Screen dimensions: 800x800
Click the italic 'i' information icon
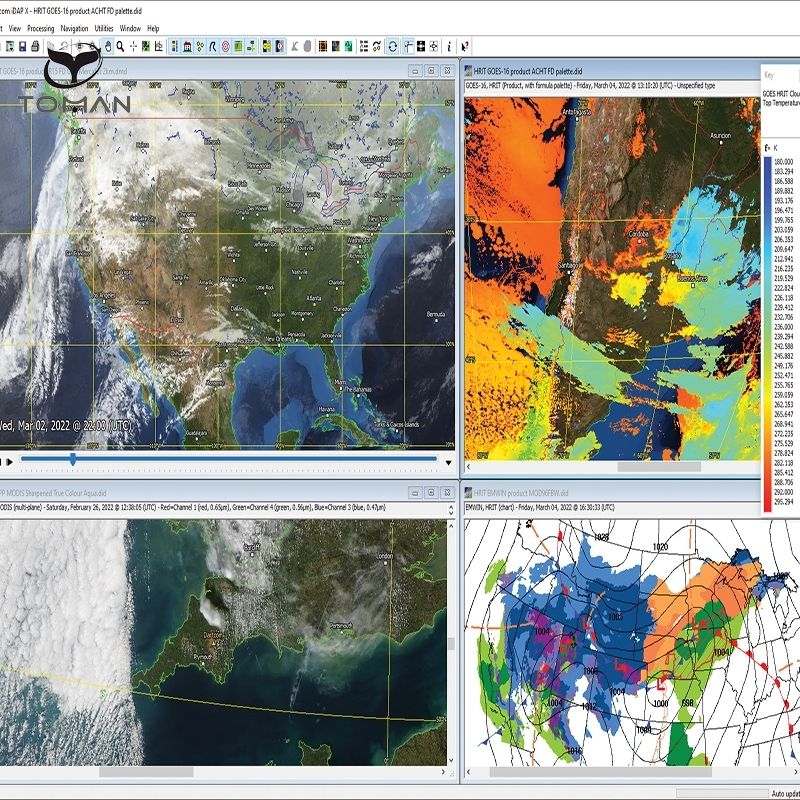point(449,47)
